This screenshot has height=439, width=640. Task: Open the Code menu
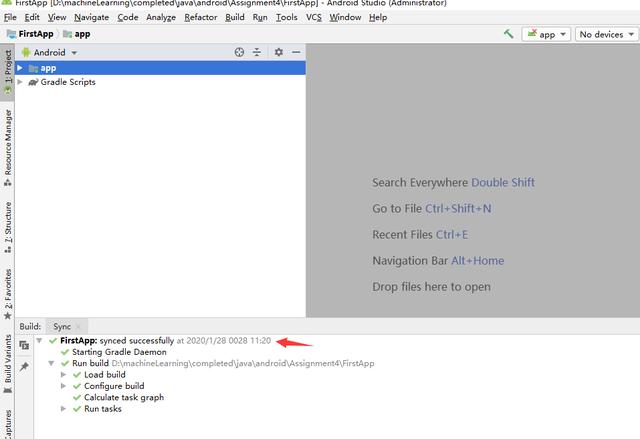(128, 18)
